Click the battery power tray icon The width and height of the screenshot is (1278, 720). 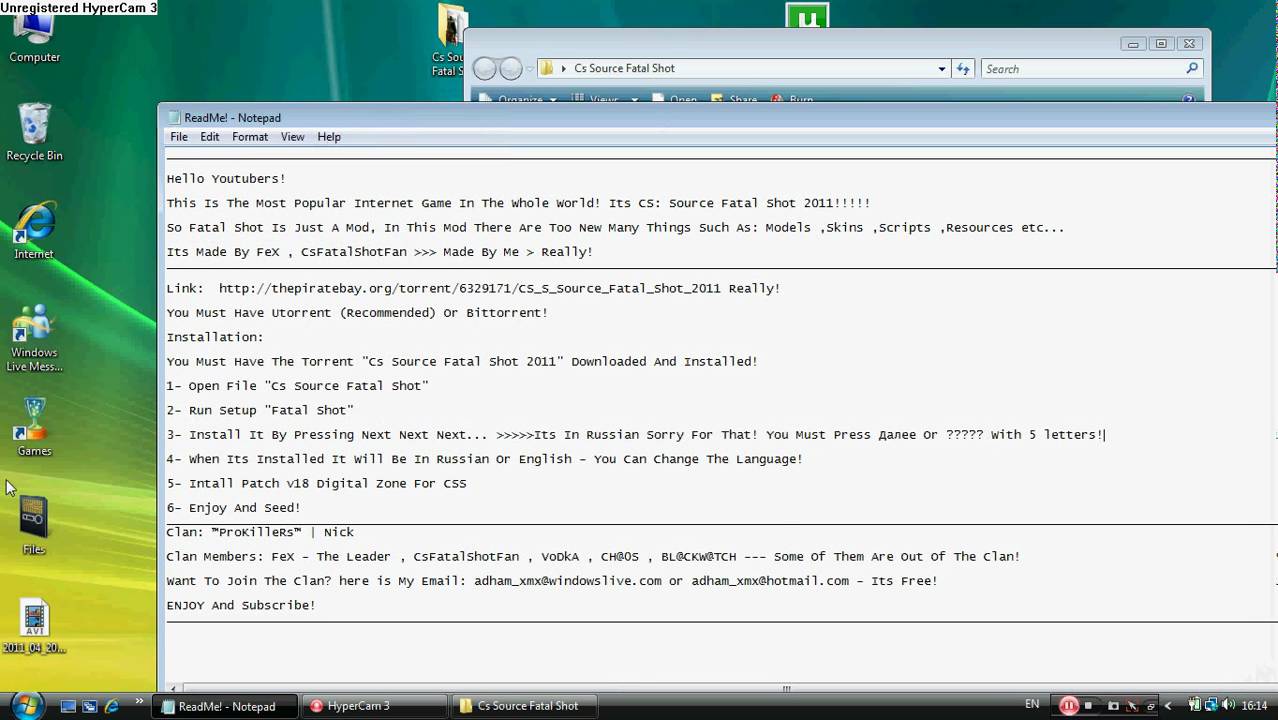point(1194,705)
